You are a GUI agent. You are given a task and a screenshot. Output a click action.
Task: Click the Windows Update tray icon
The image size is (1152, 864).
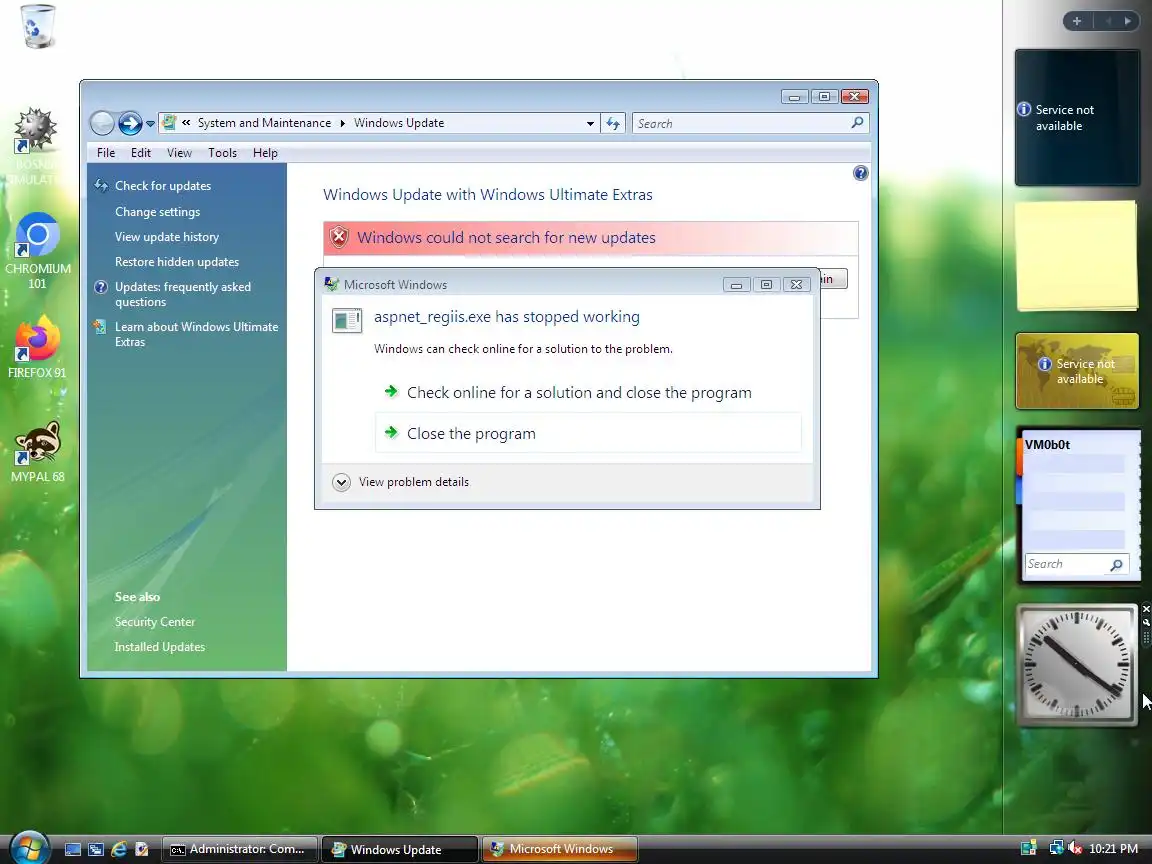click(1029, 848)
